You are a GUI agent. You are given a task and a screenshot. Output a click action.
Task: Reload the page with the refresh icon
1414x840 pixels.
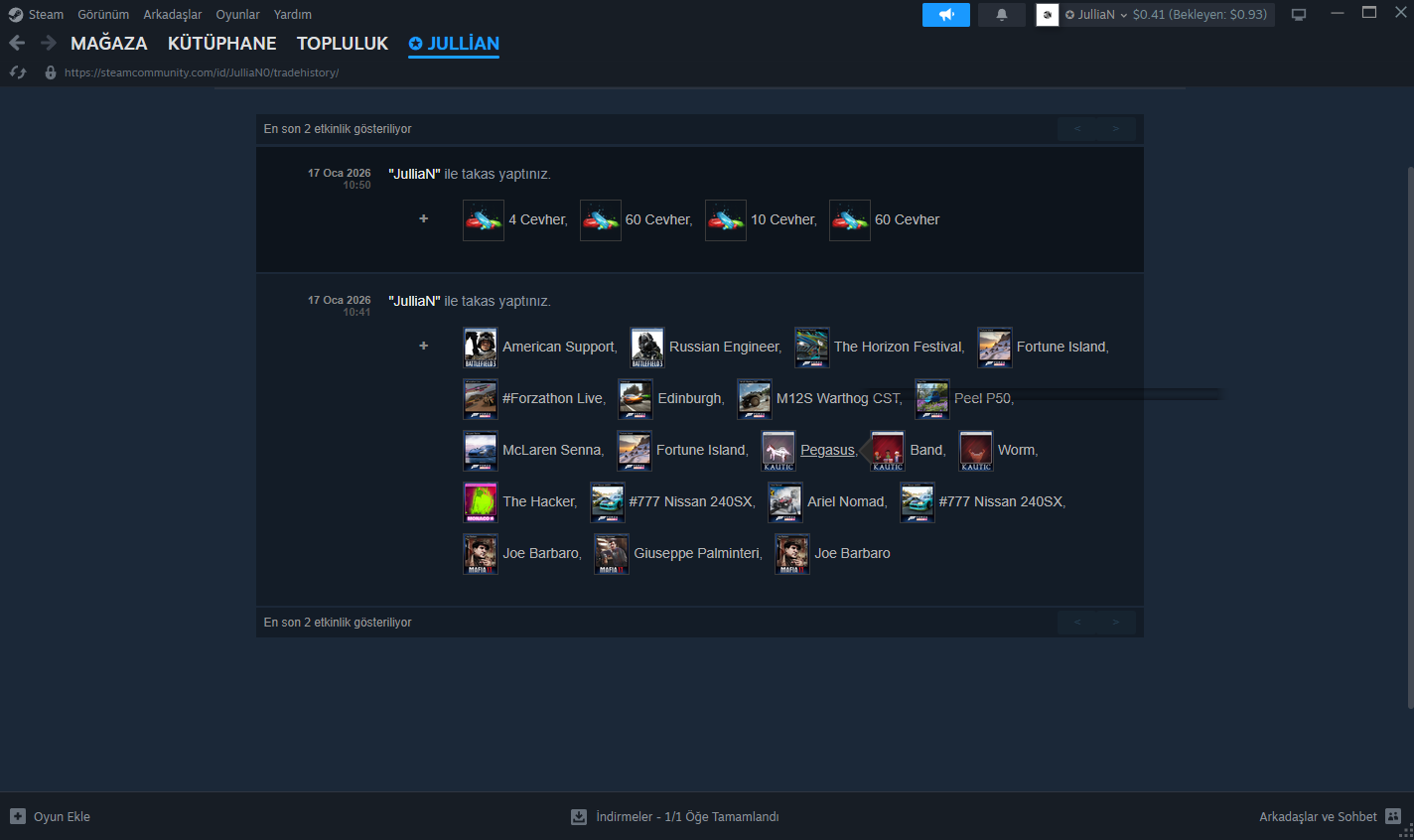click(x=17, y=72)
